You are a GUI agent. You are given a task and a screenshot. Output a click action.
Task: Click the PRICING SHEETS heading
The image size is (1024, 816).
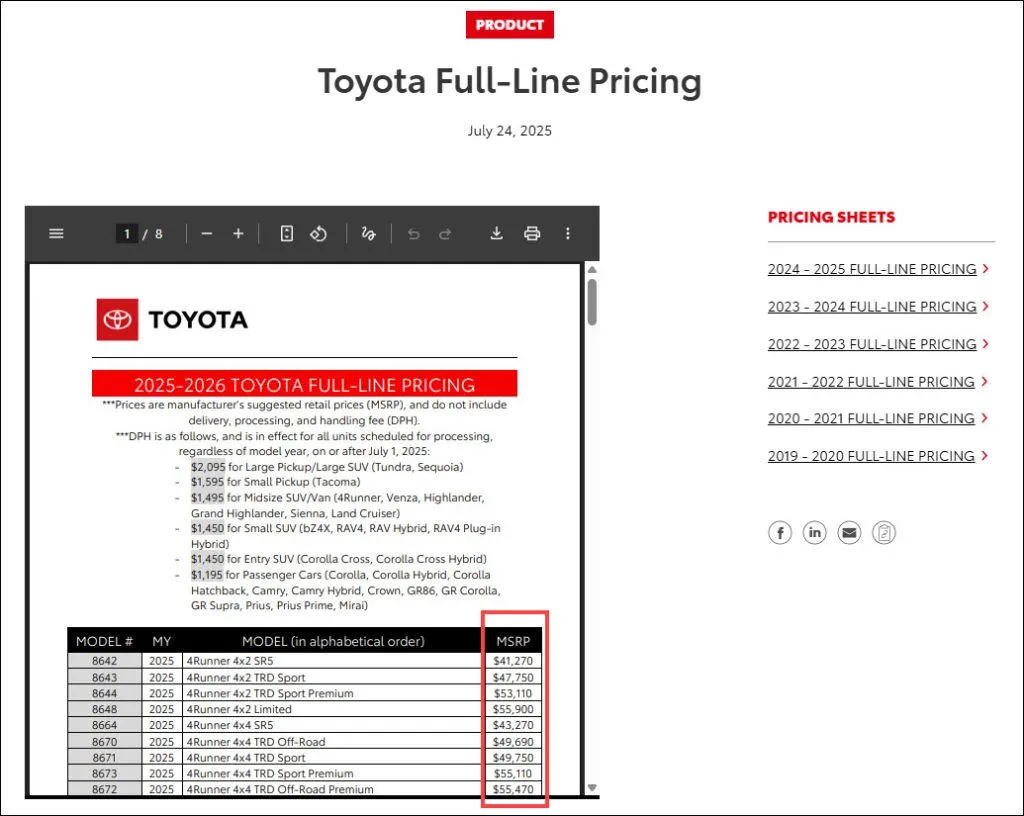click(x=831, y=217)
